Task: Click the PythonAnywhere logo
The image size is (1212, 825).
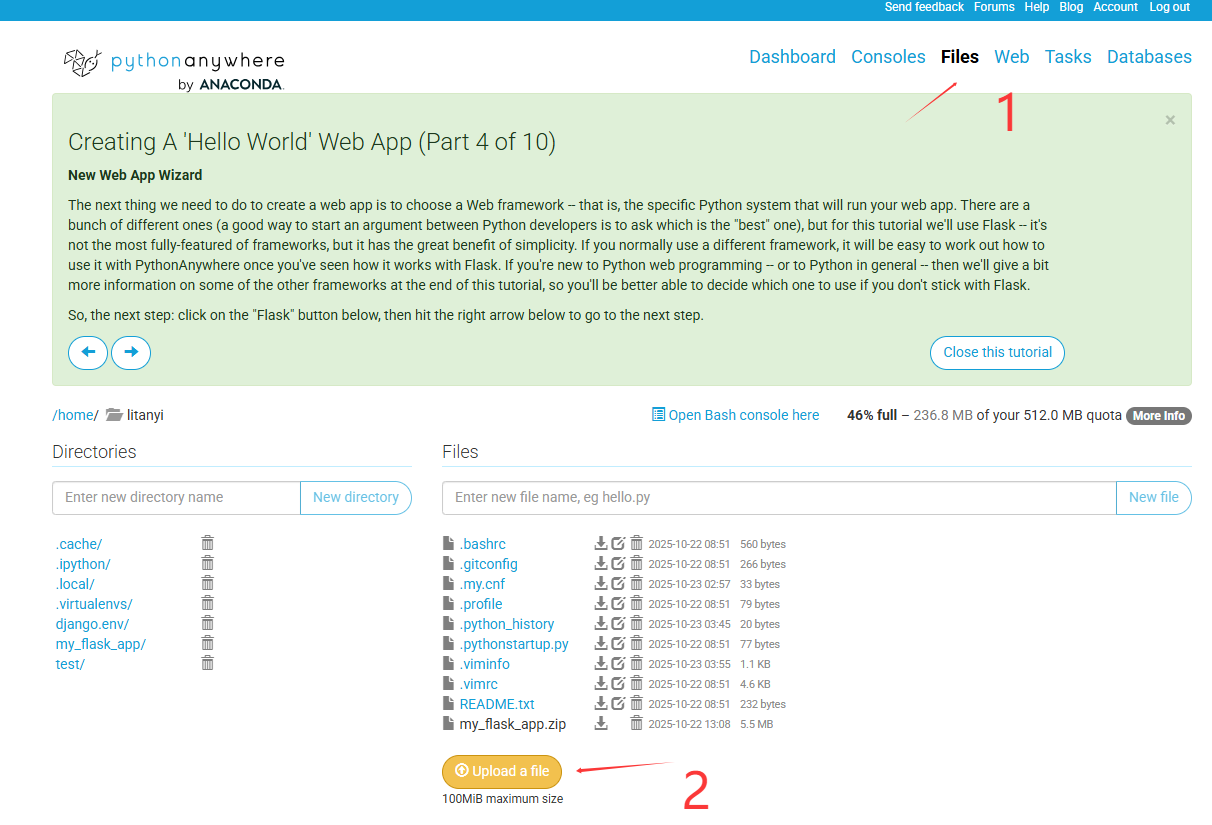Action: pos(174,69)
